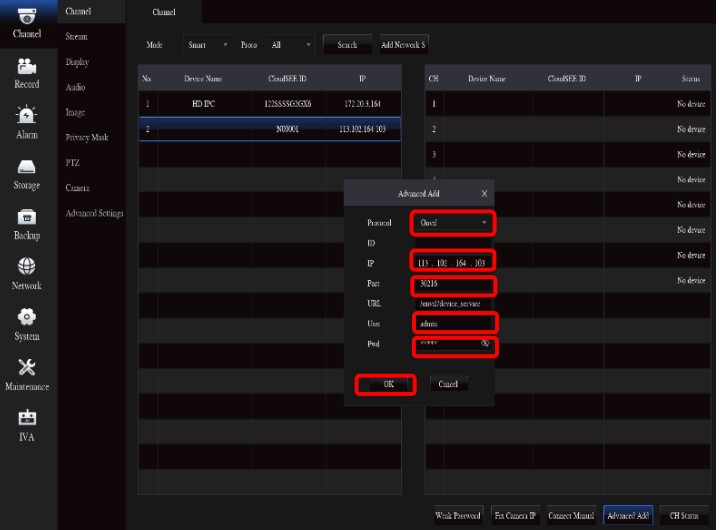Click the Search button
The width and height of the screenshot is (719, 530).
click(x=347, y=45)
